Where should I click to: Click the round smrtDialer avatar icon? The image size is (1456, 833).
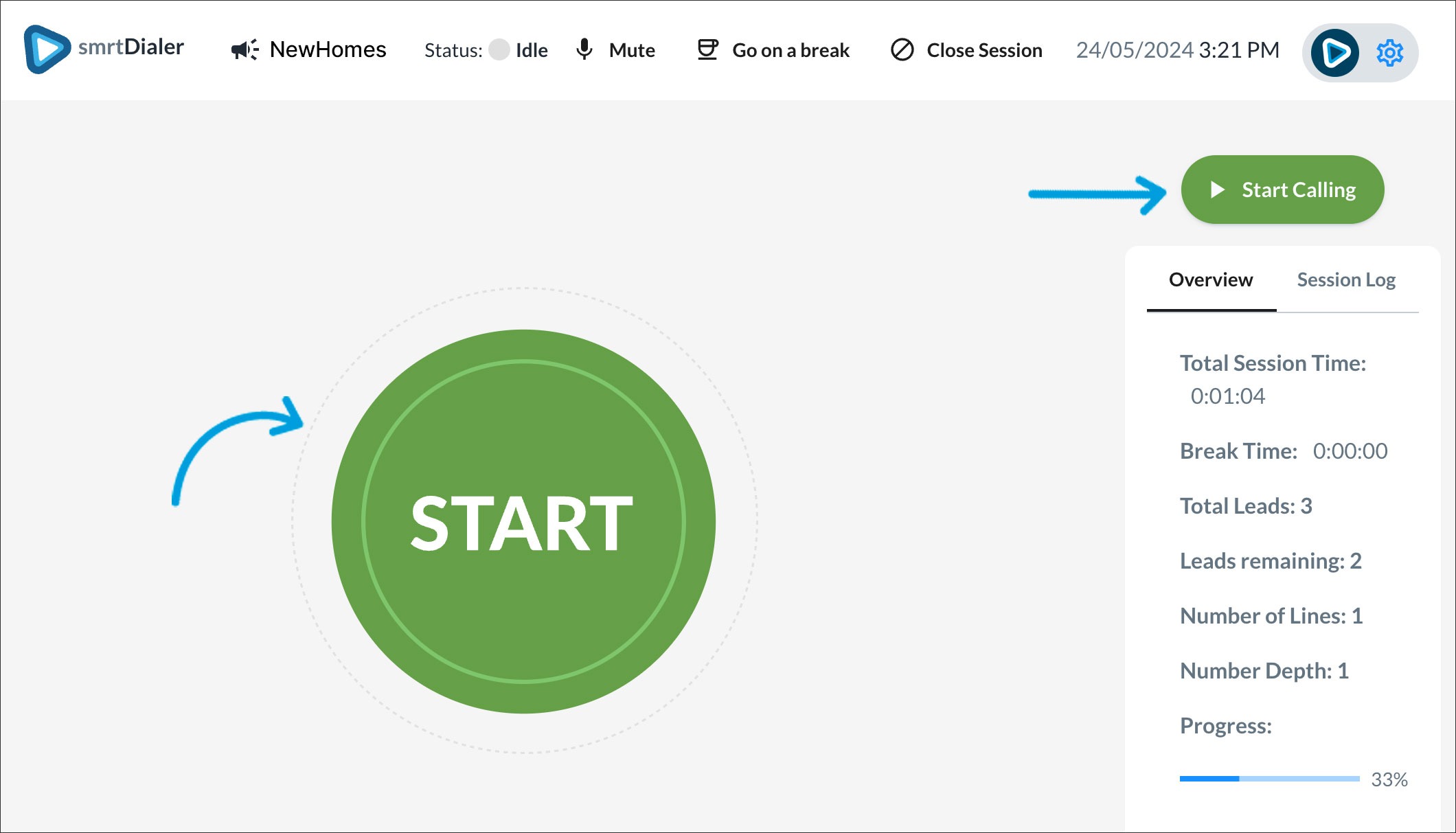pyautogui.click(x=1334, y=53)
